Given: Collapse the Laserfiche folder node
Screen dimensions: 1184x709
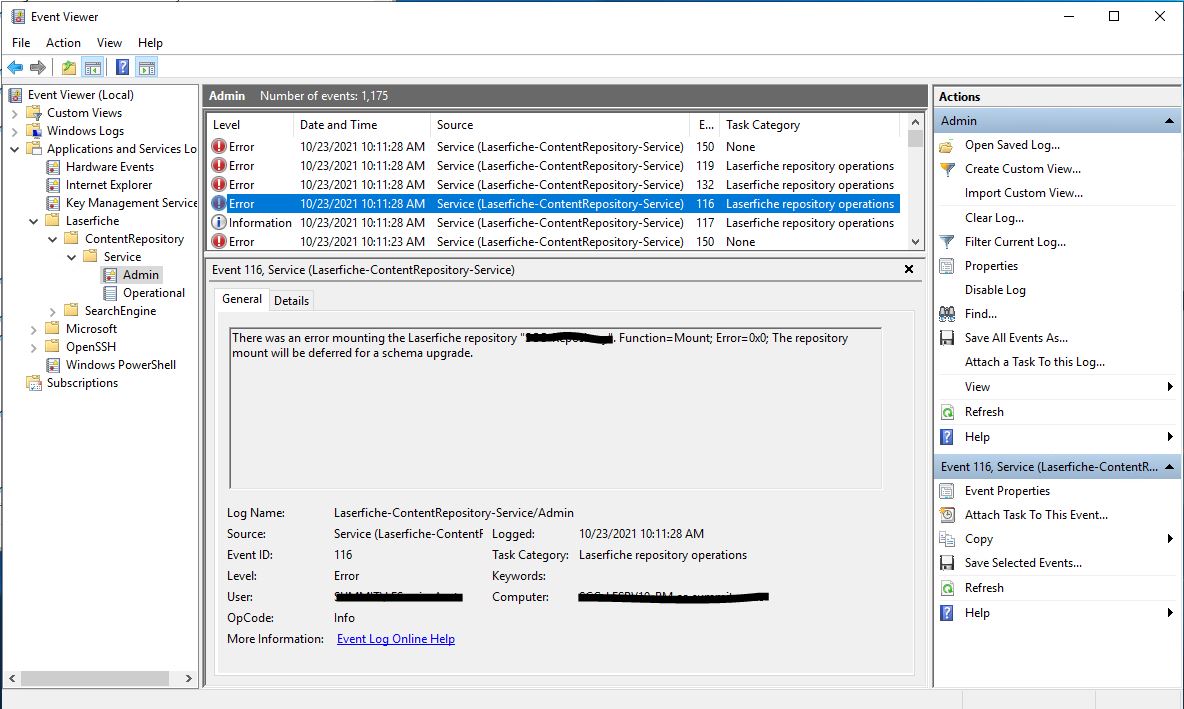Looking at the screenshot, I should [34, 221].
